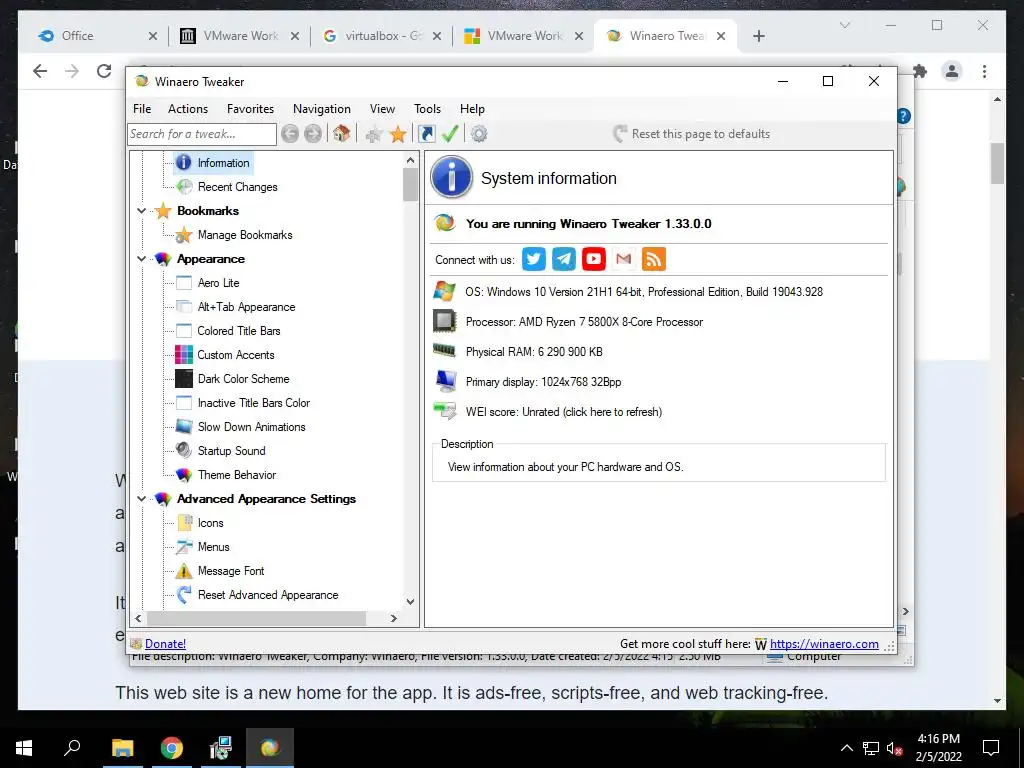Screen dimensions: 1024x768
Task: Show hidden tray icons chevron
Action: (846, 748)
